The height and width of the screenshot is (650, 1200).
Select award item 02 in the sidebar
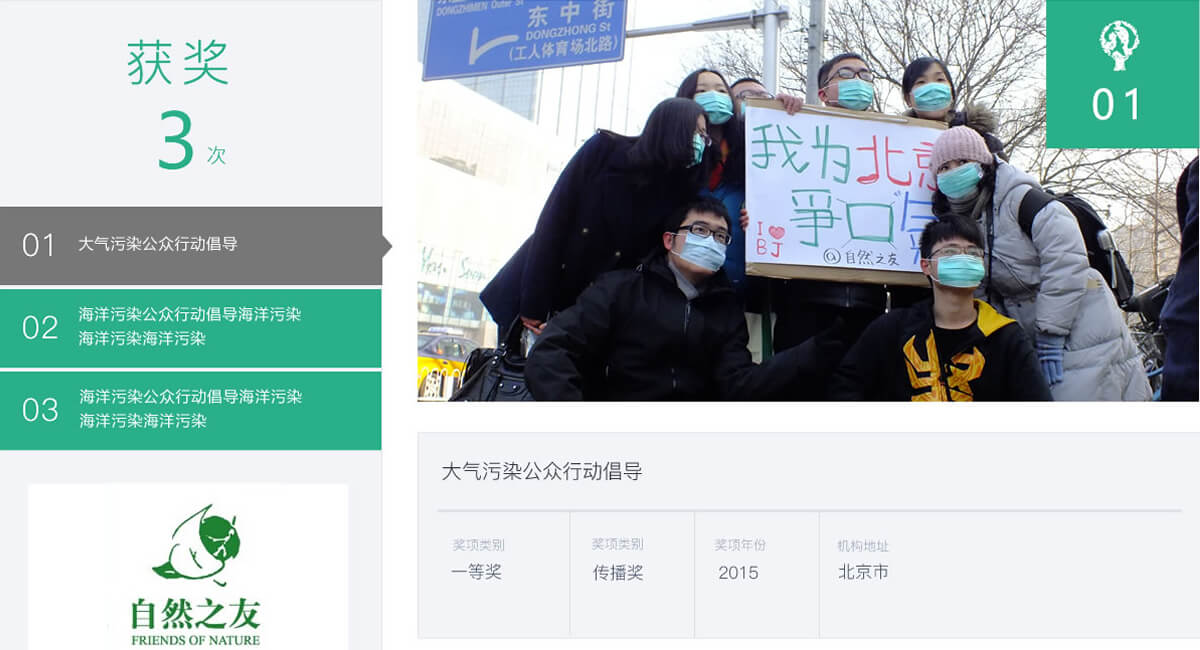coord(191,327)
